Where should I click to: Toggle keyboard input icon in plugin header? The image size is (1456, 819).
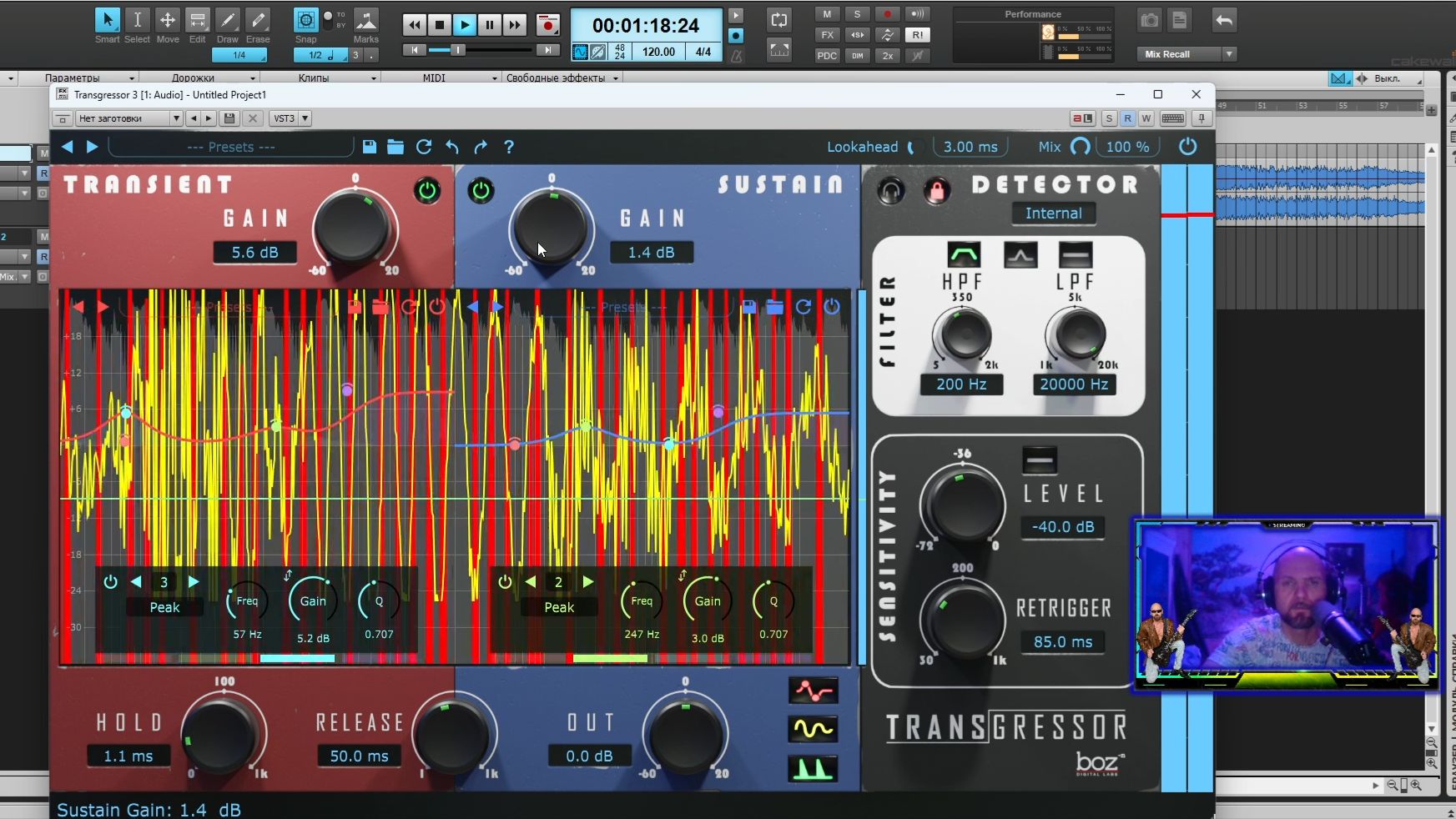pyautogui.click(x=1172, y=118)
